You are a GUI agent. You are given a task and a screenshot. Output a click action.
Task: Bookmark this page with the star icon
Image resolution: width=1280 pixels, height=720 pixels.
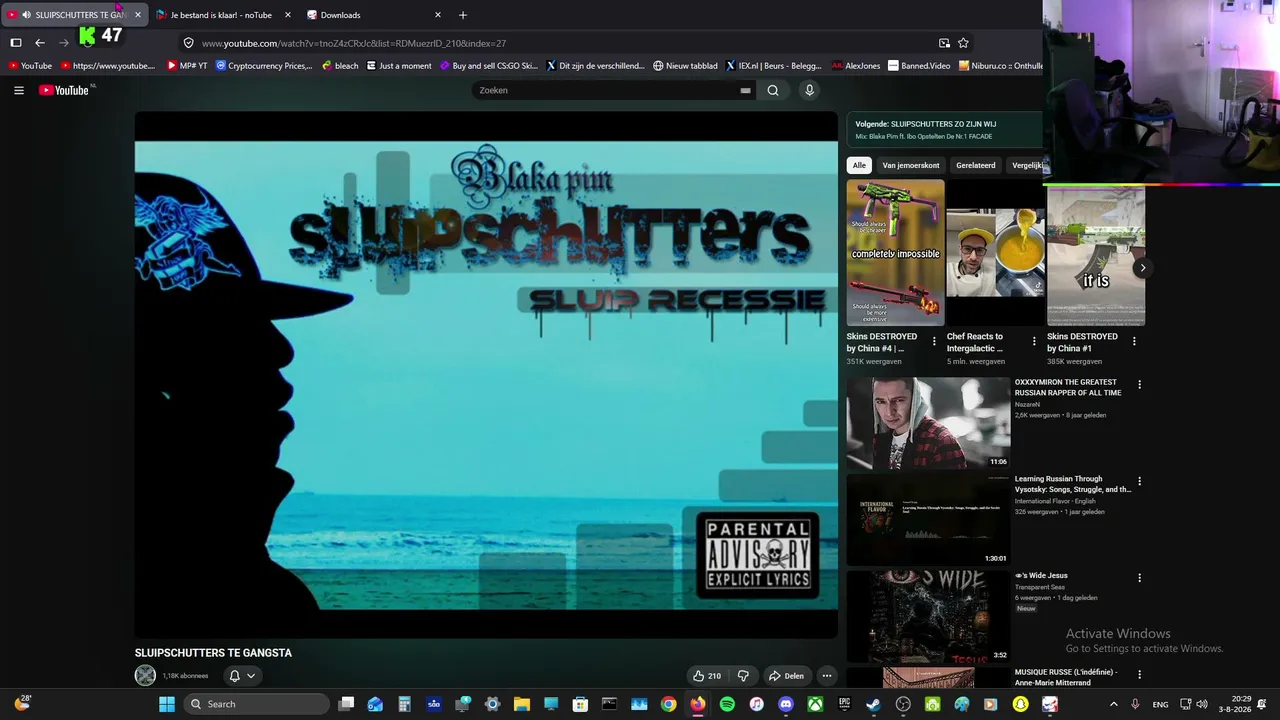pos(963,43)
